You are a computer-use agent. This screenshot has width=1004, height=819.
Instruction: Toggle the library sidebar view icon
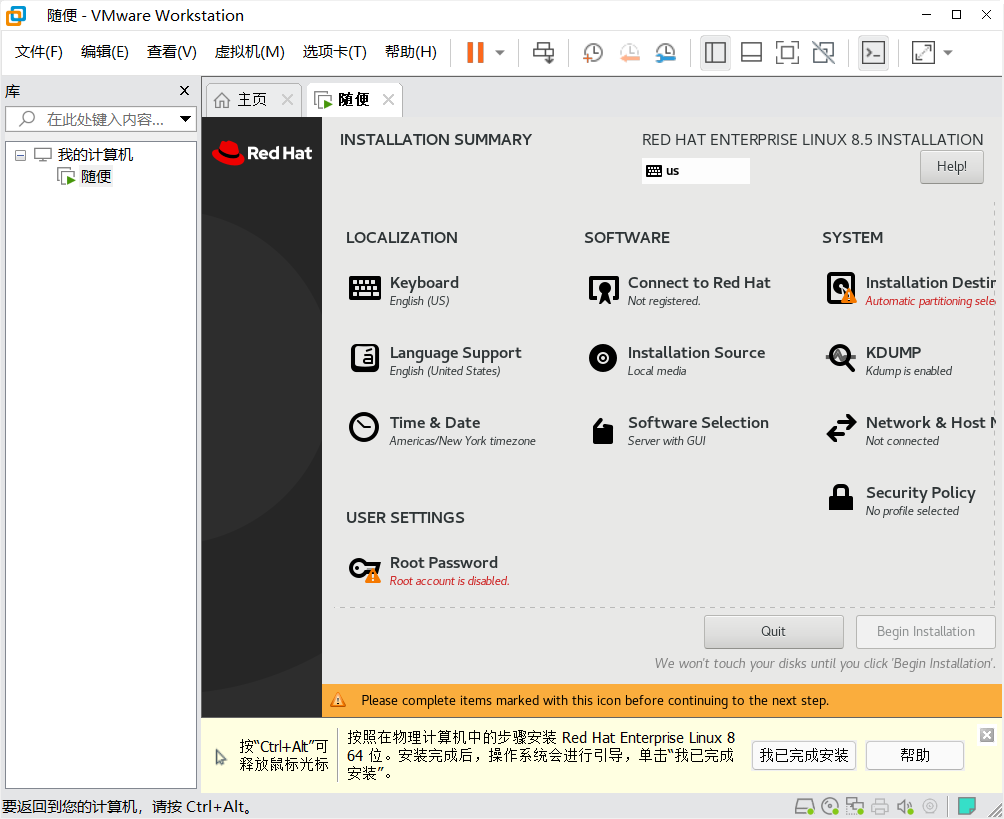715,53
